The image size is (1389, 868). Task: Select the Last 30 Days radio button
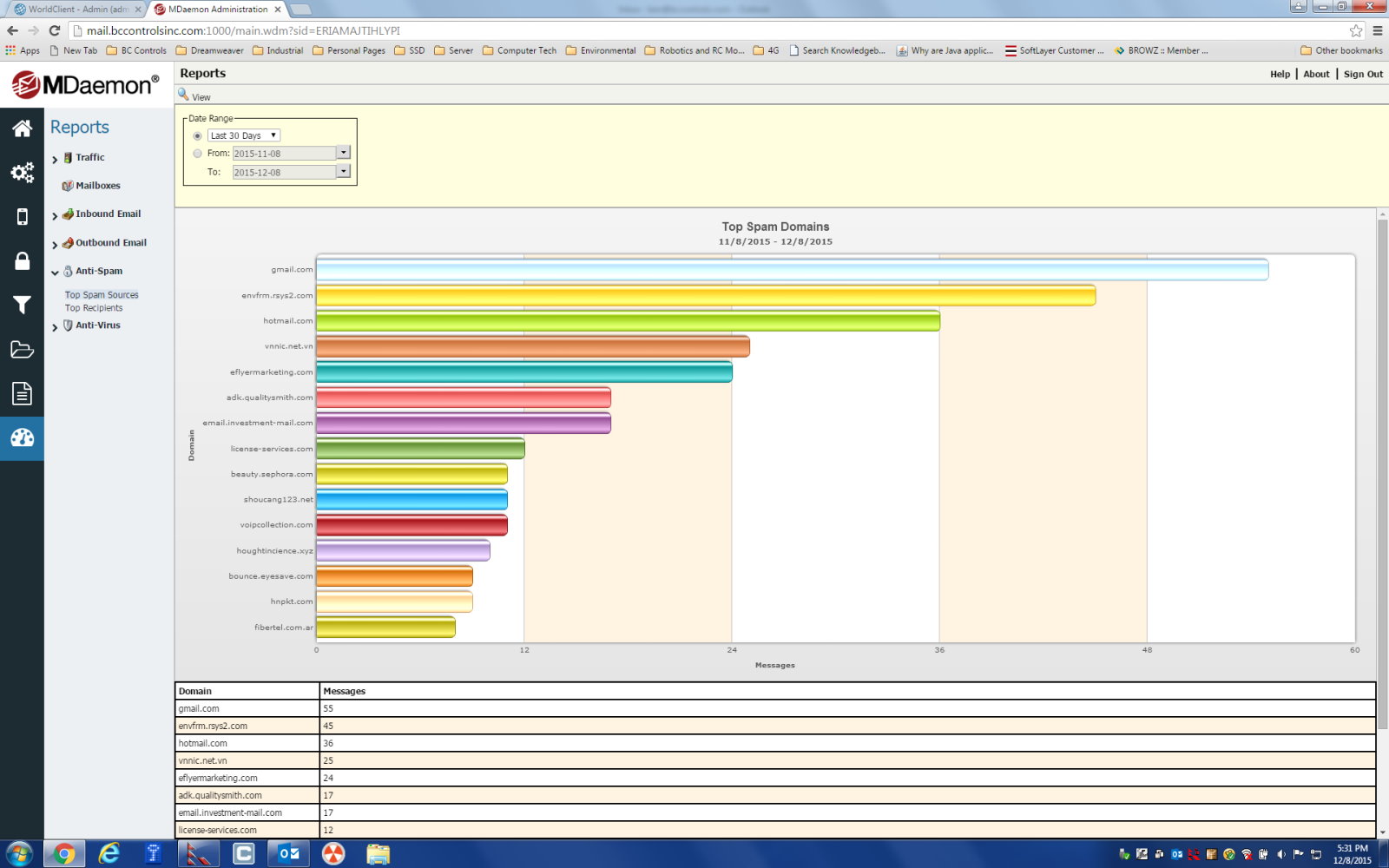pos(197,136)
